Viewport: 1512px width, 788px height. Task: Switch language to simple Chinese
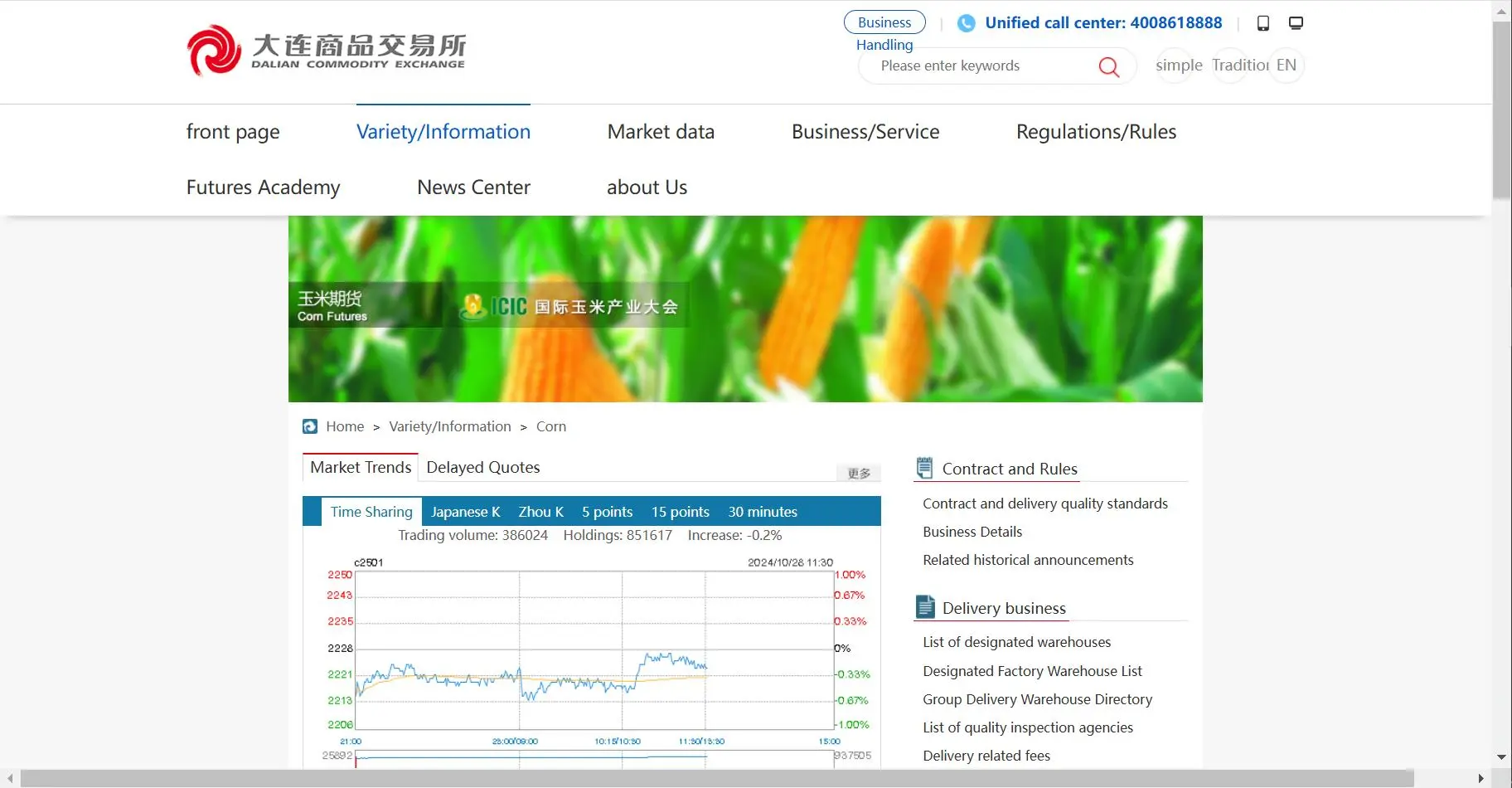1179,66
